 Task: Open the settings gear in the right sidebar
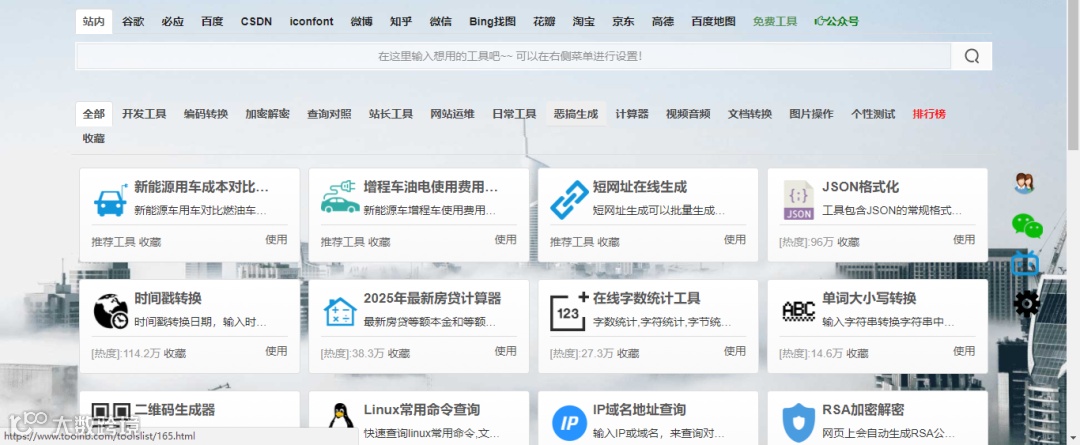(x=1027, y=303)
